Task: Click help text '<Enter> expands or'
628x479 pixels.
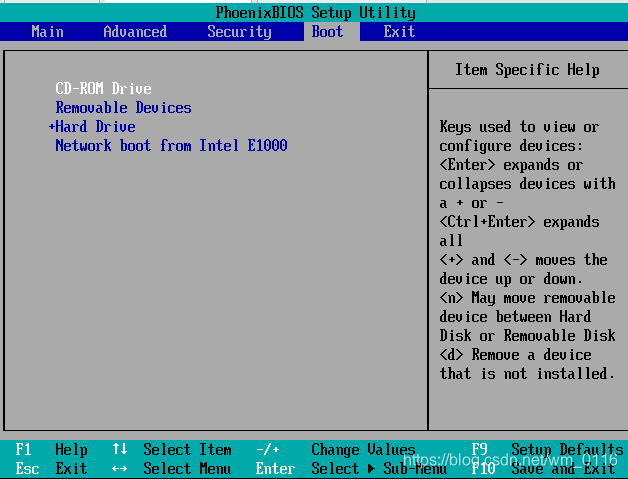Action: (511, 165)
